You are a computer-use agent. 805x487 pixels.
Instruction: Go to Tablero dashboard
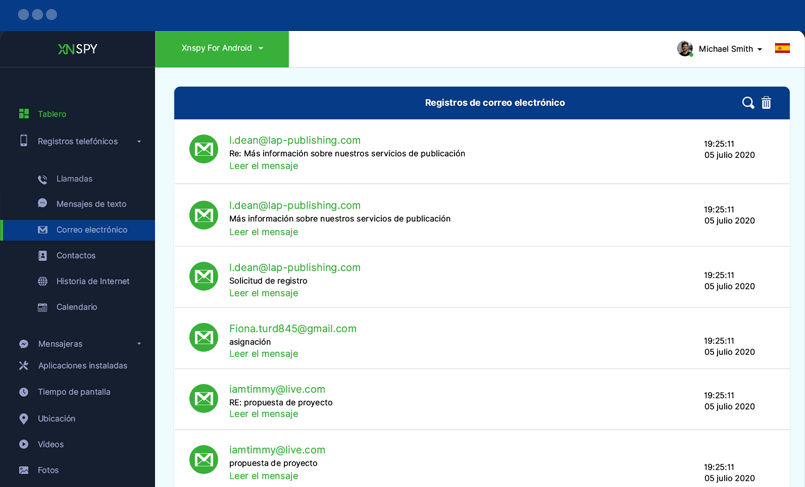[x=52, y=114]
